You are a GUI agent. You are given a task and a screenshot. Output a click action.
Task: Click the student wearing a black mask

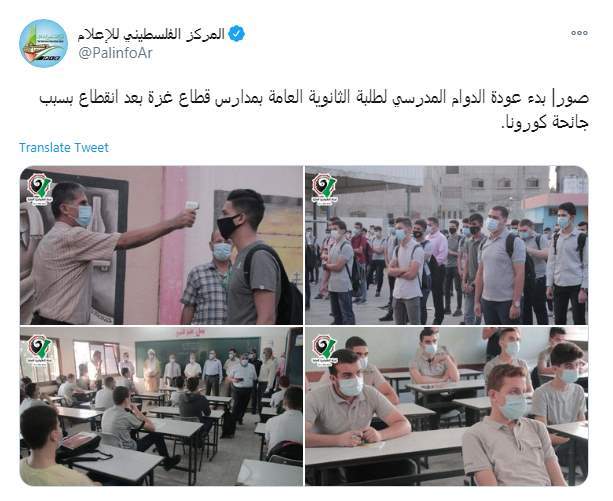coord(254,257)
